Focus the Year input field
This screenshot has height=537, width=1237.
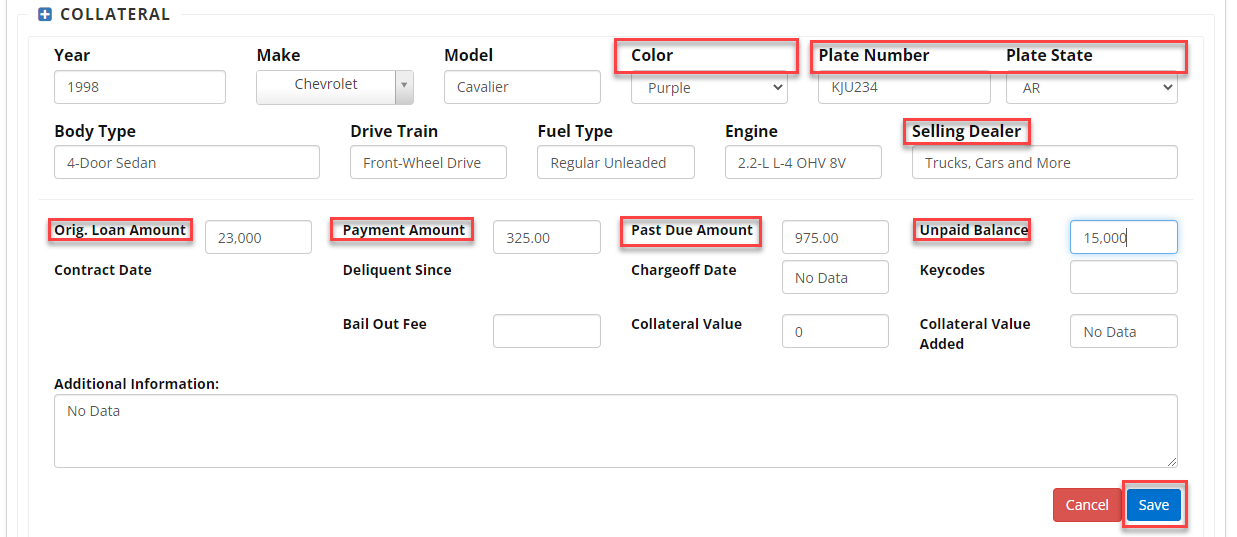tap(140, 87)
